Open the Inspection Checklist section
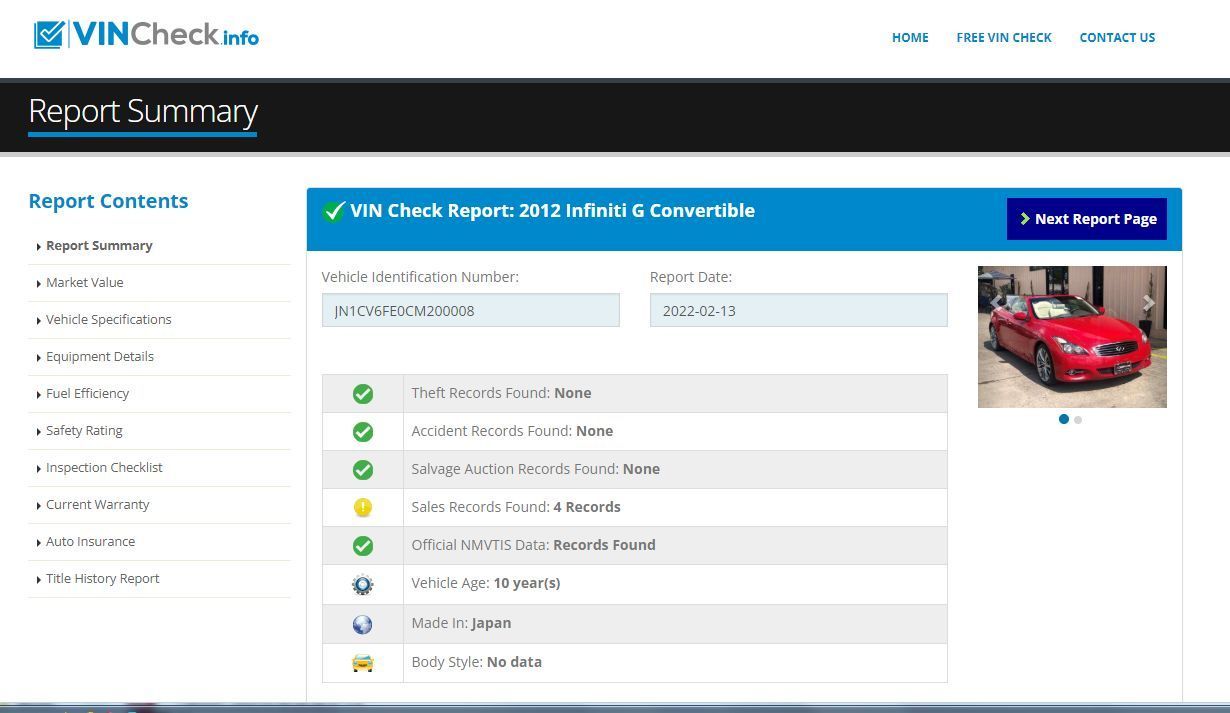This screenshot has height=713, width=1230. point(104,467)
